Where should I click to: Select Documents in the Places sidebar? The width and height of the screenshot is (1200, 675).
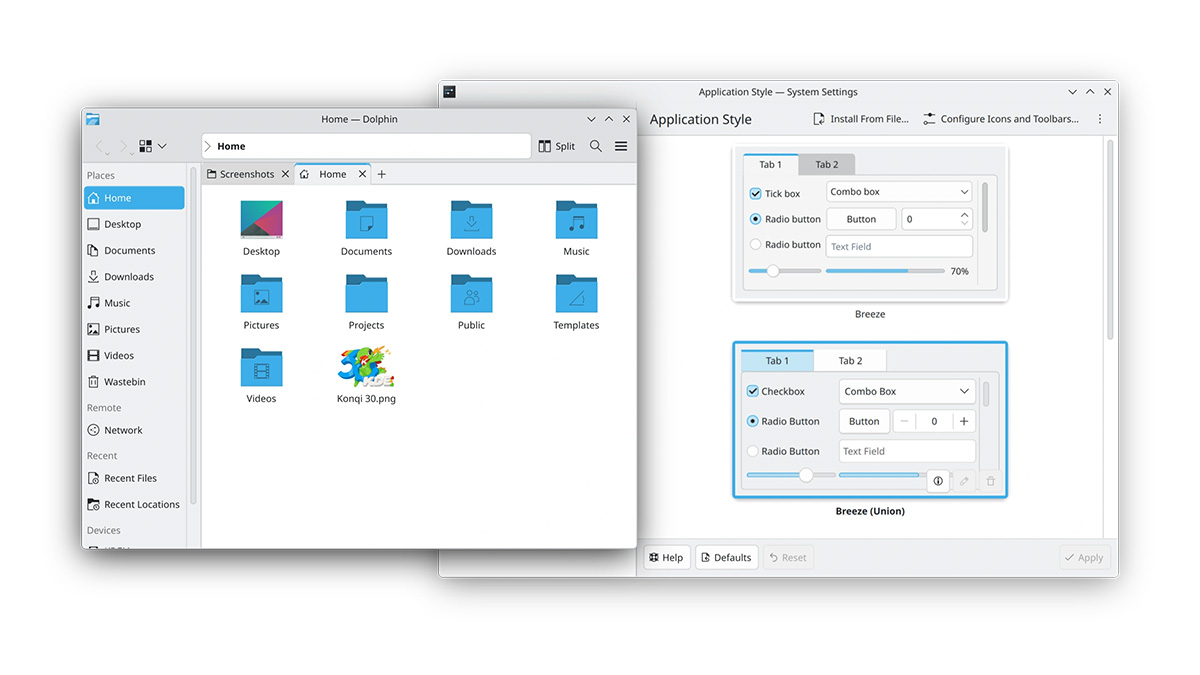(134, 250)
